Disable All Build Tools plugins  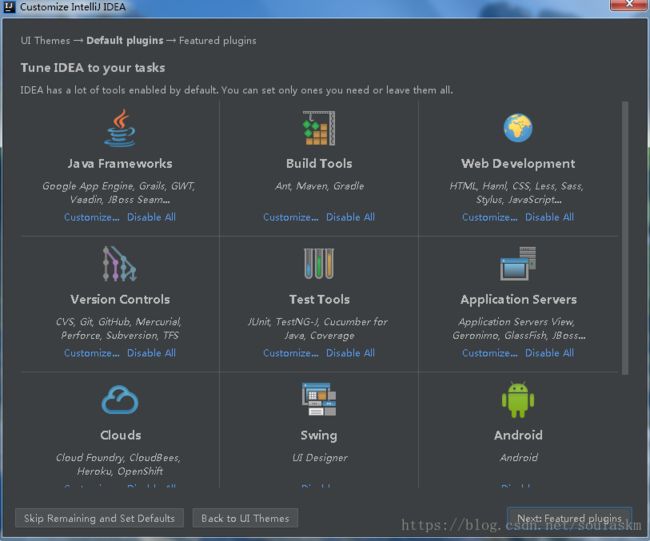coord(350,217)
